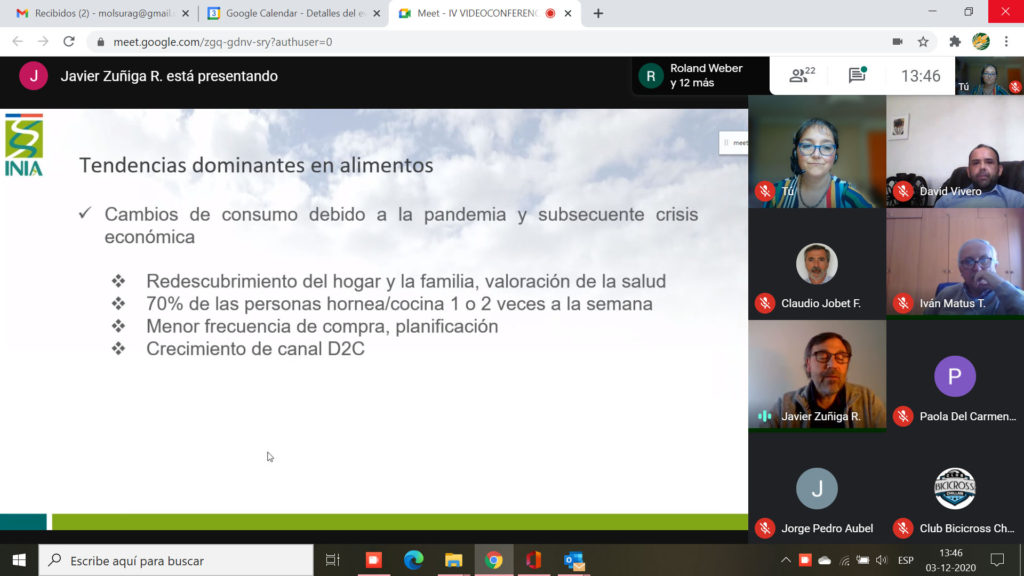
Task: Open the Chrome extensions puzzle icon
Action: pyautogui.click(x=955, y=42)
